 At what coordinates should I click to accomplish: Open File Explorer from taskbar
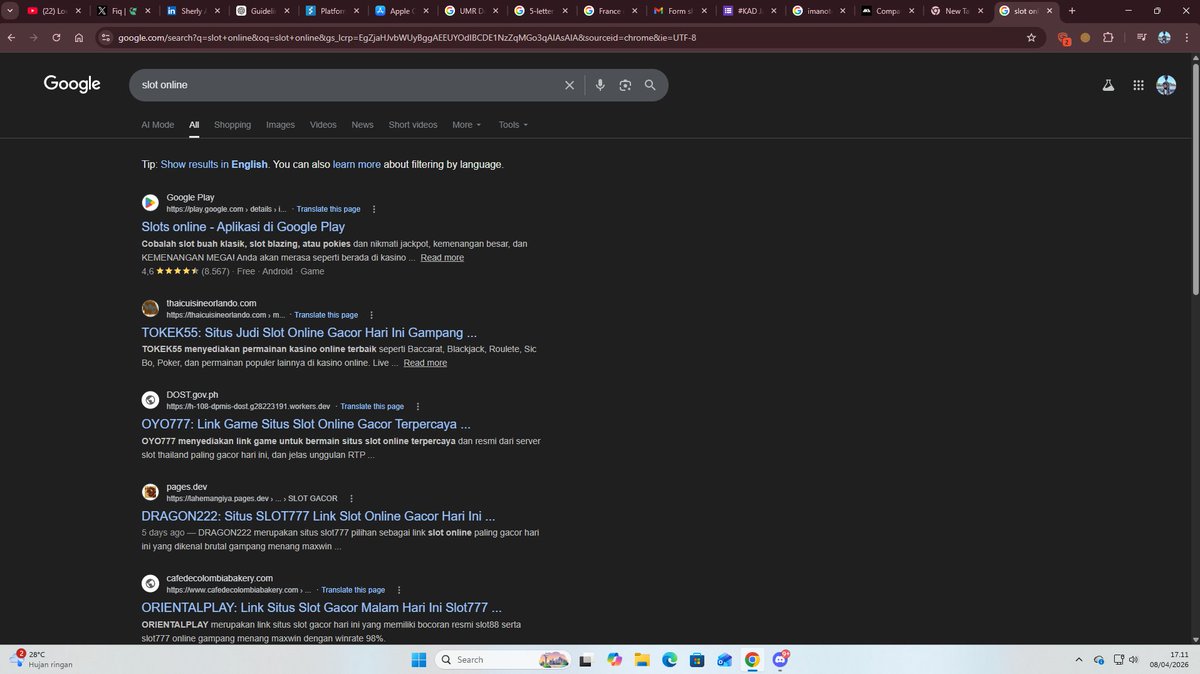coord(642,659)
